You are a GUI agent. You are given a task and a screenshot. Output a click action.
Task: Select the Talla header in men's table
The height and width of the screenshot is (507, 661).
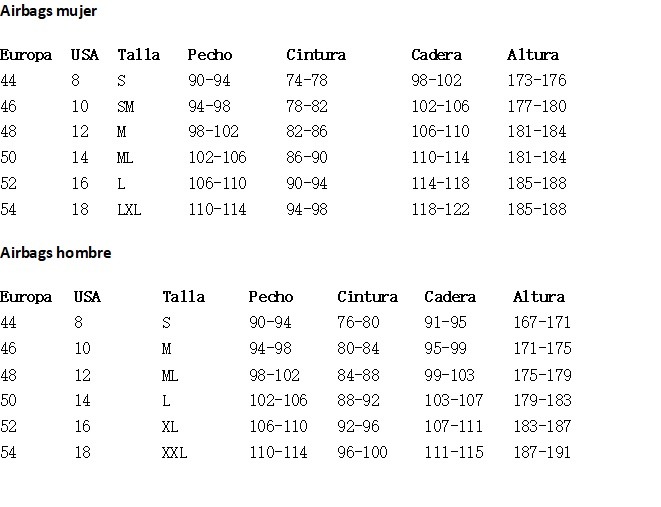tap(184, 297)
